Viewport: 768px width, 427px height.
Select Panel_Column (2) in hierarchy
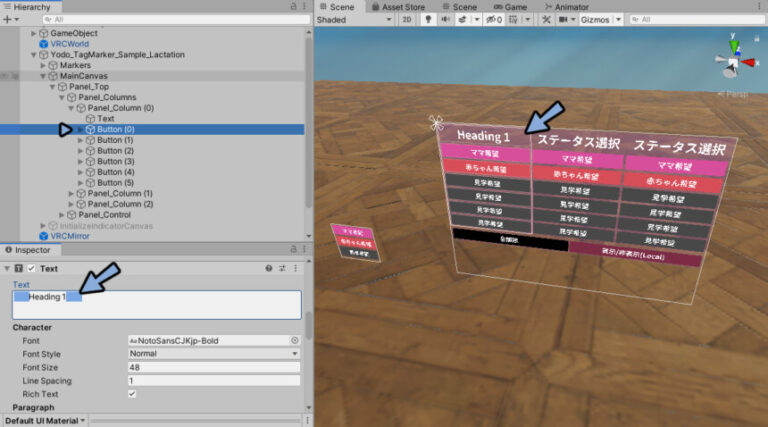pos(120,204)
